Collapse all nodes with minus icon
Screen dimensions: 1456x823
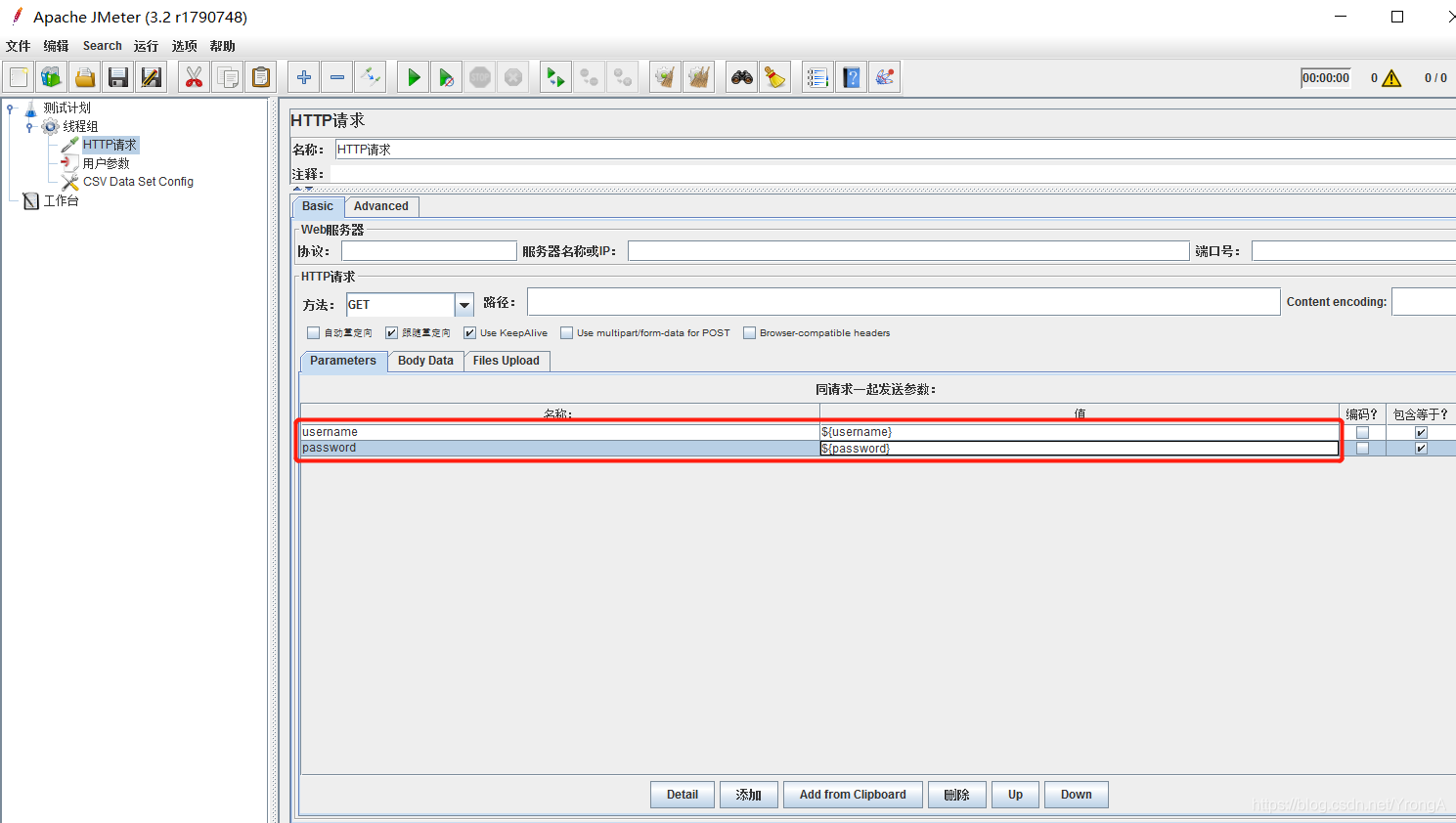(337, 77)
